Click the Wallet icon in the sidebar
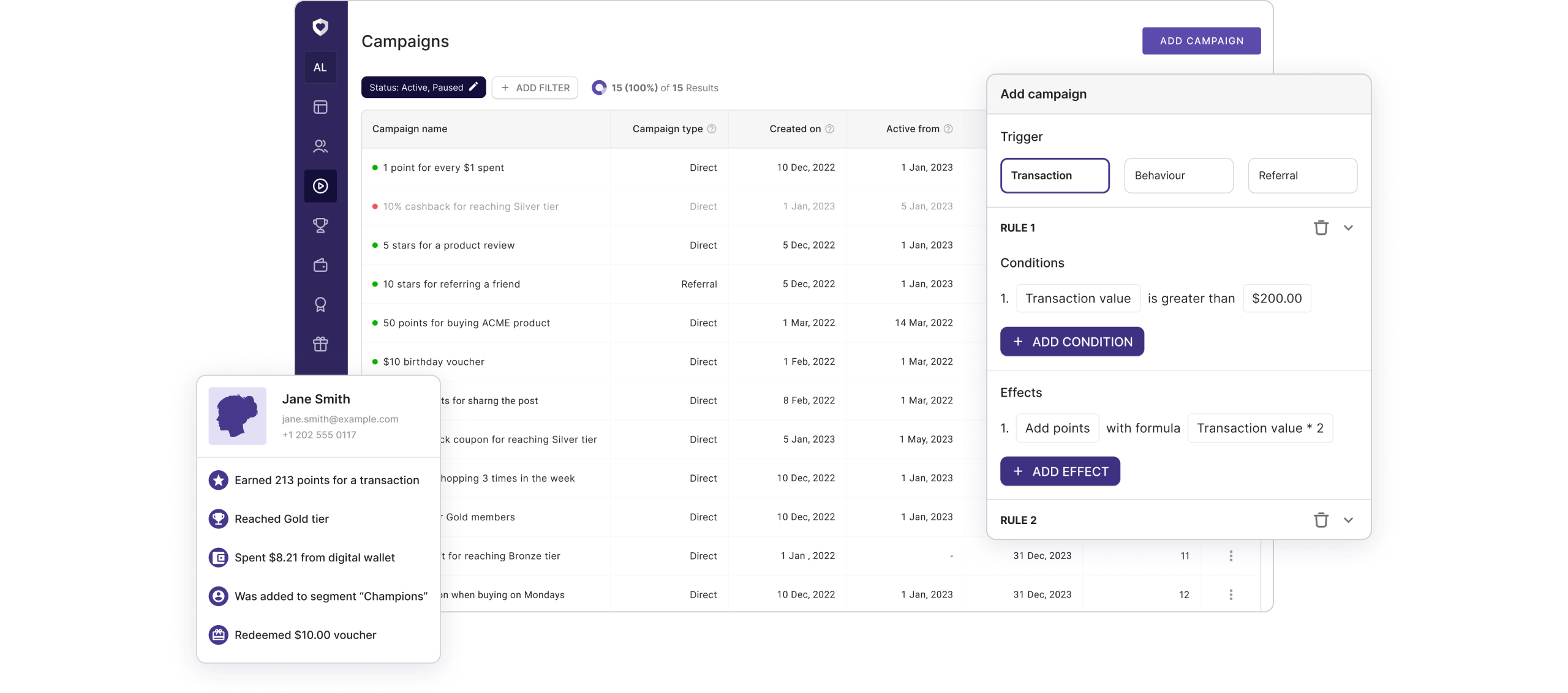The image size is (1568, 693). pyautogui.click(x=320, y=265)
